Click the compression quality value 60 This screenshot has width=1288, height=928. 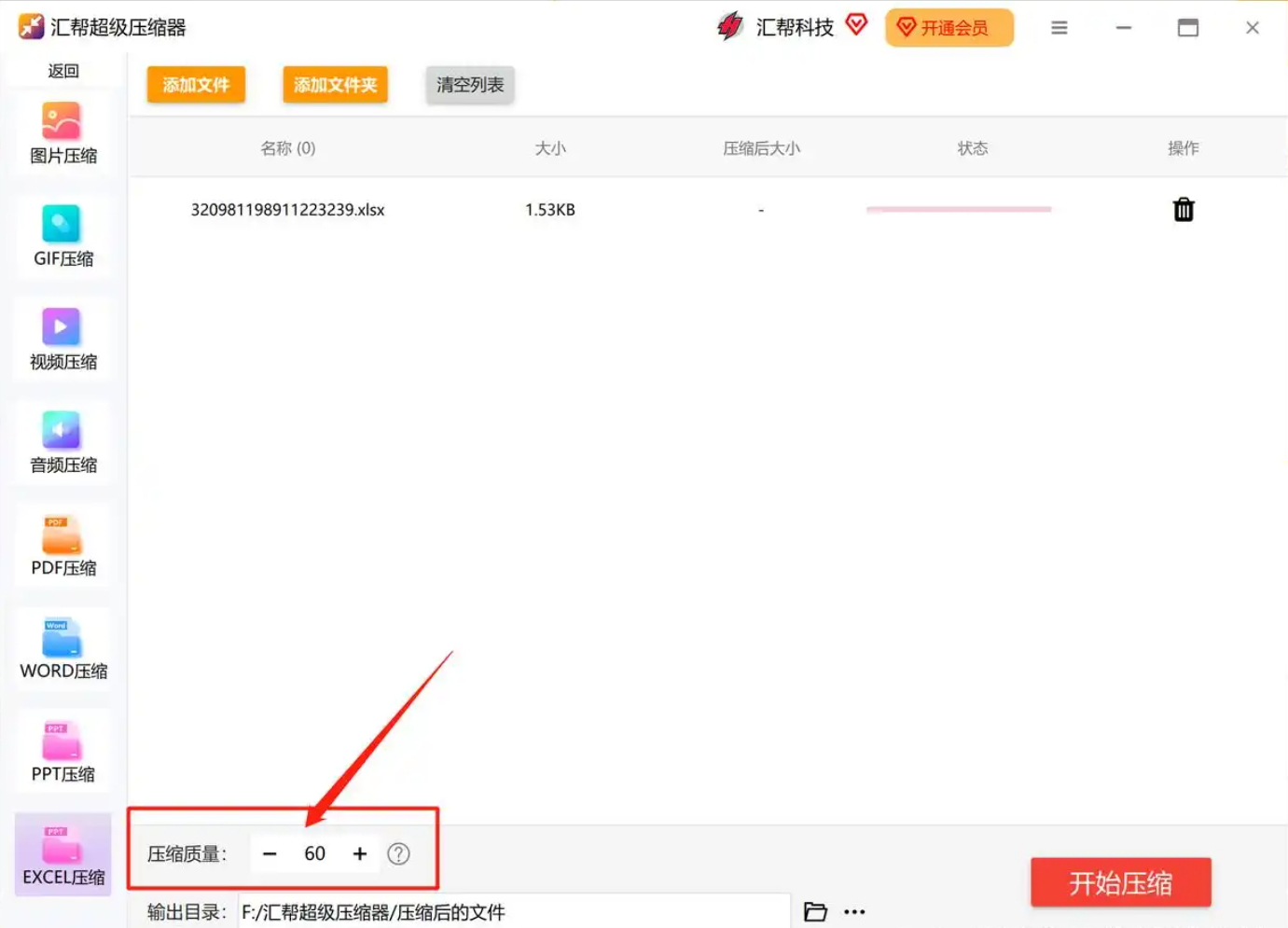(314, 853)
